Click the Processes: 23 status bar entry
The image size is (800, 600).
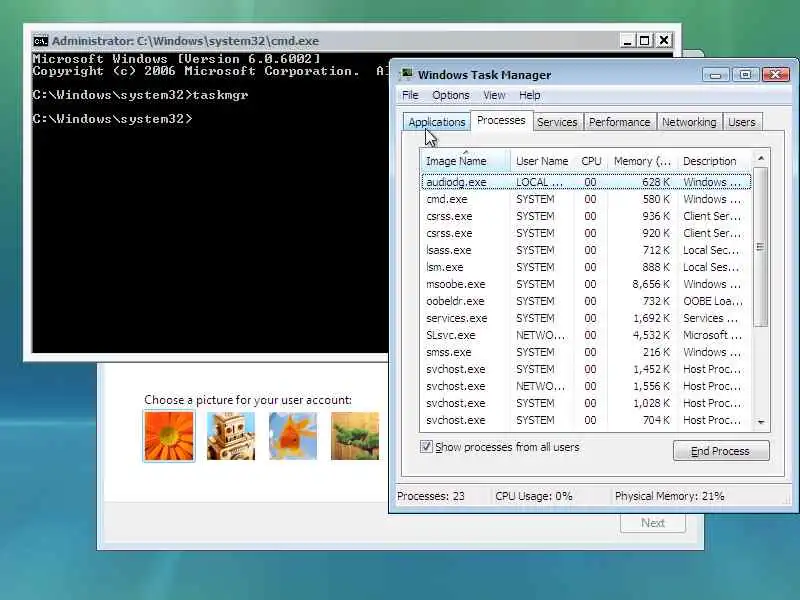[x=431, y=496]
